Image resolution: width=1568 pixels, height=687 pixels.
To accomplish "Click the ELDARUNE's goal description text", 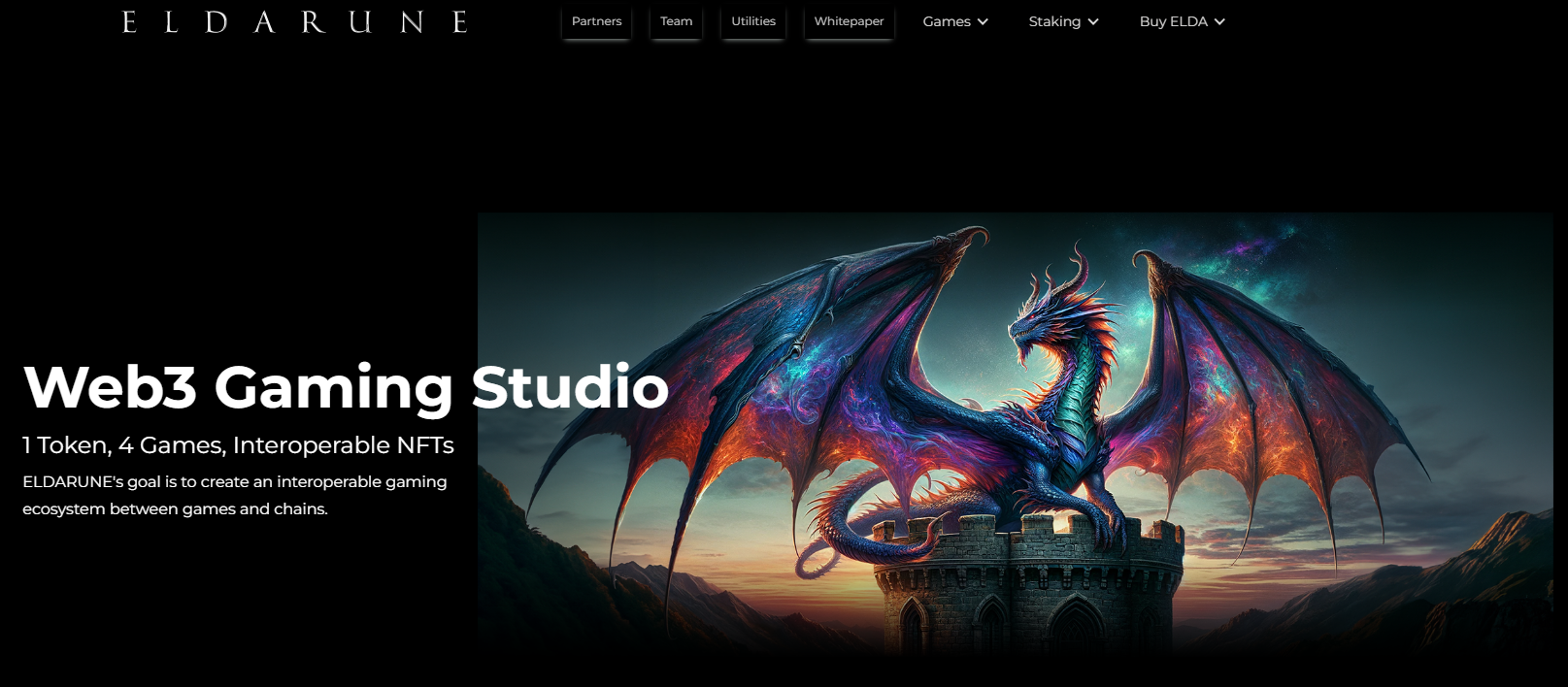I will click(x=234, y=495).
